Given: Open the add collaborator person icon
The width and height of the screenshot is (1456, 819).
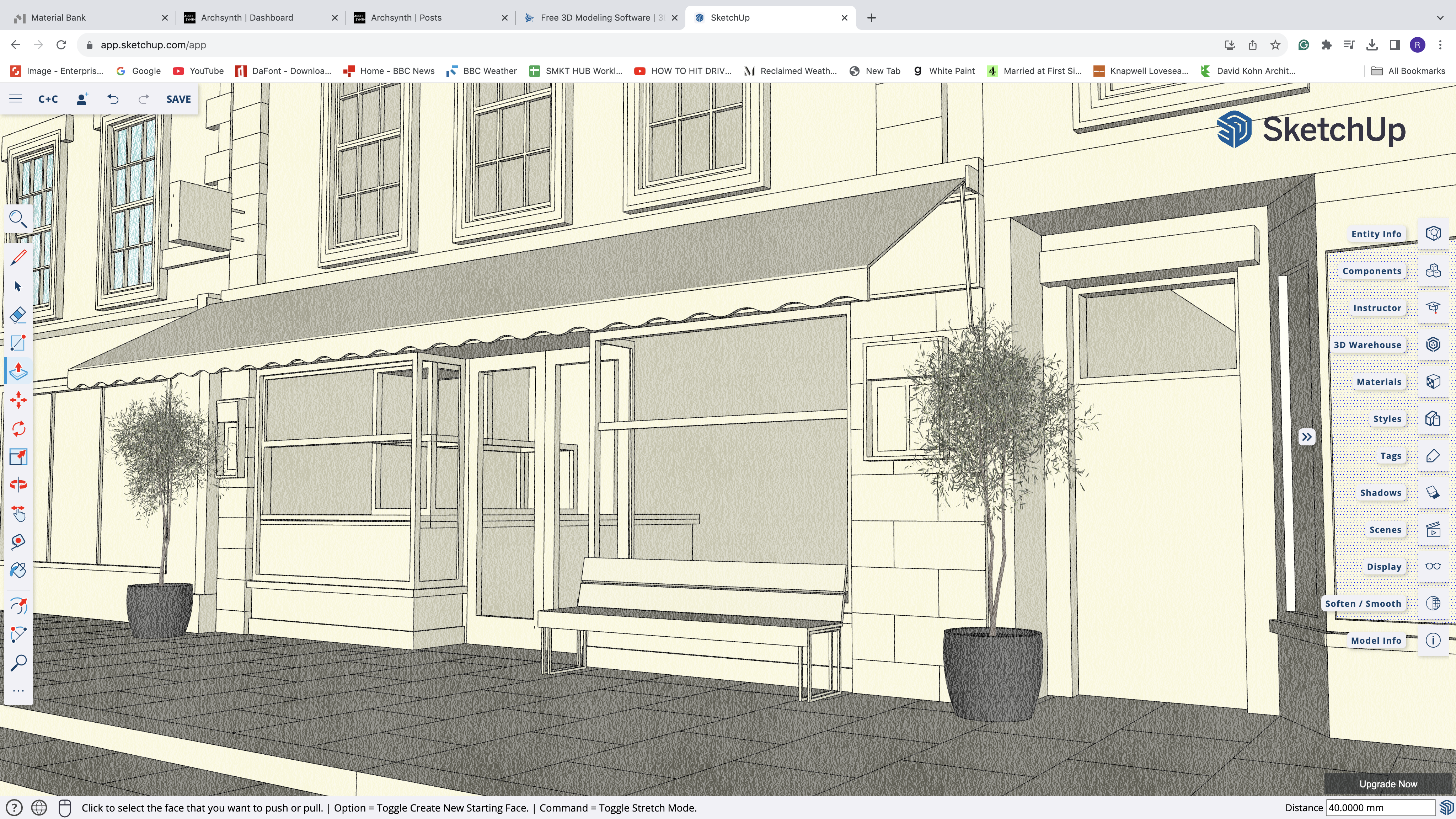Looking at the screenshot, I should 82,99.
